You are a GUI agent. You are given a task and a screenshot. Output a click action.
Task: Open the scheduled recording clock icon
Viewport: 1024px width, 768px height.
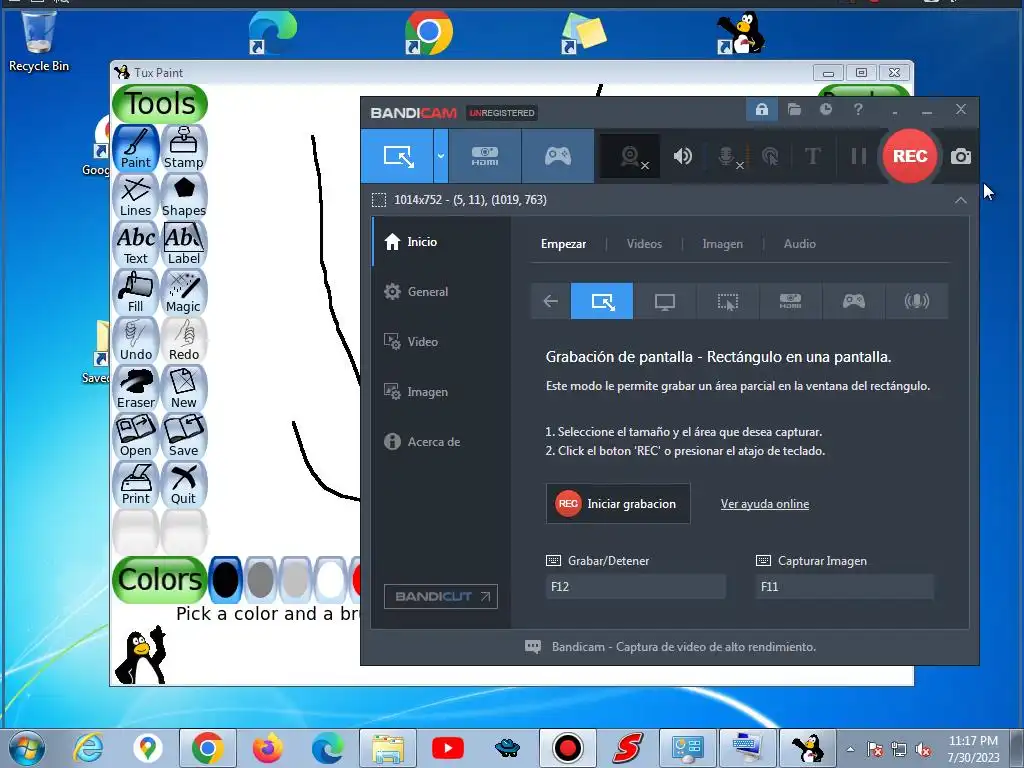pyautogui.click(x=826, y=109)
